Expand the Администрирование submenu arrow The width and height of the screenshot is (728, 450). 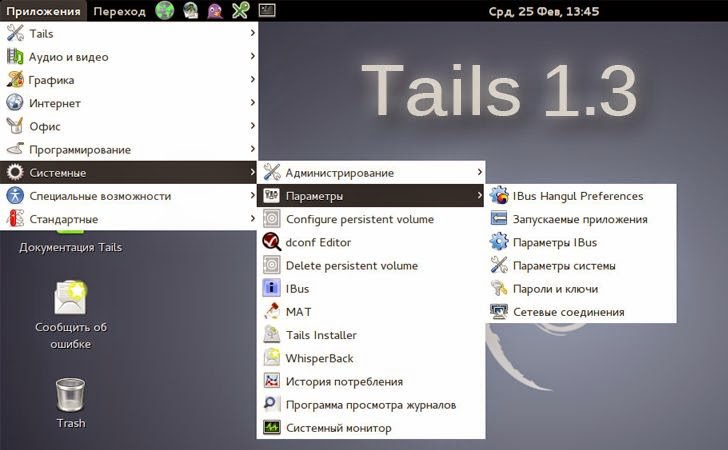click(x=479, y=172)
